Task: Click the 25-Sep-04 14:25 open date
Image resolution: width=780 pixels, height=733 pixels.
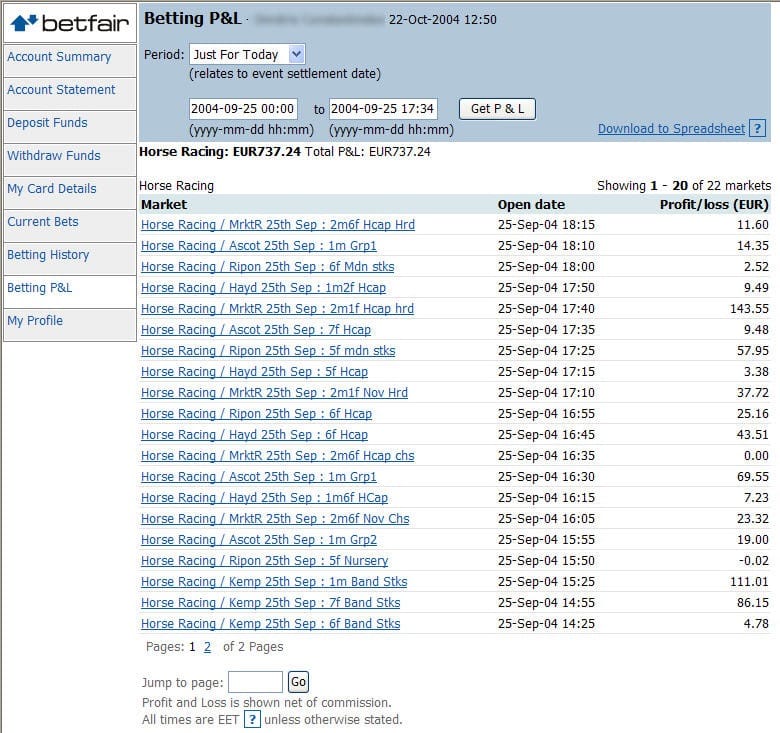Action: pos(546,624)
